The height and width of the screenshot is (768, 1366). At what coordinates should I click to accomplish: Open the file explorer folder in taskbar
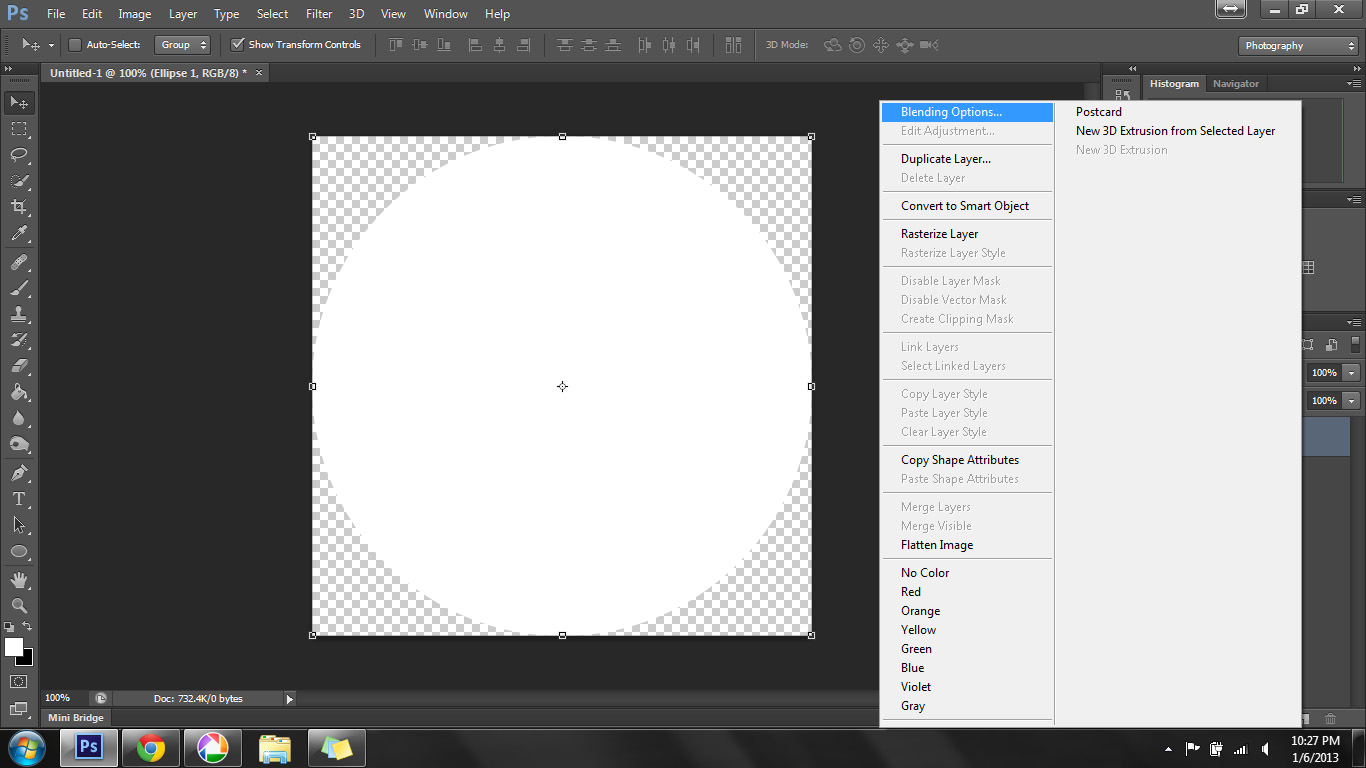[x=274, y=748]
